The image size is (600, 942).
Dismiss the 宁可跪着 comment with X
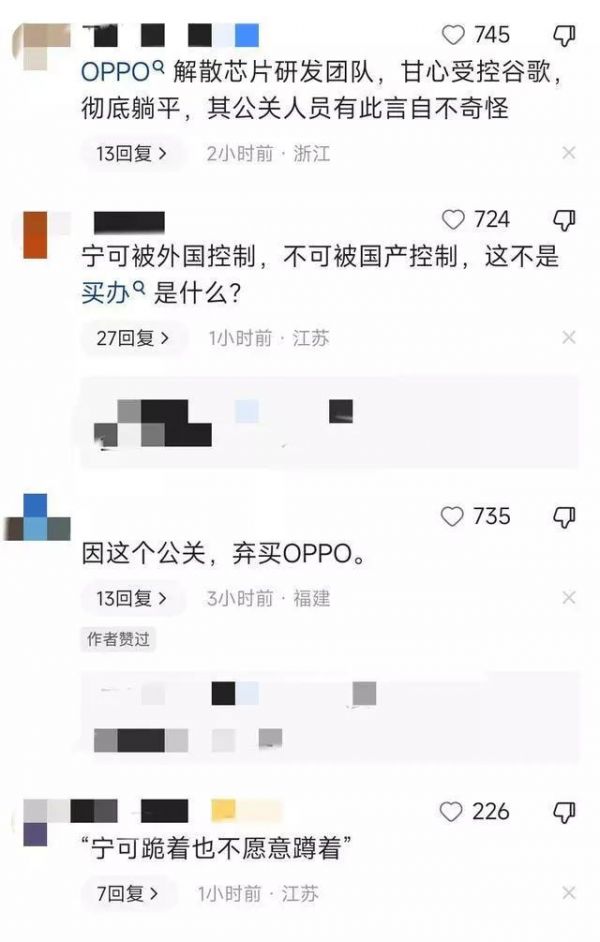coord(569,893)
